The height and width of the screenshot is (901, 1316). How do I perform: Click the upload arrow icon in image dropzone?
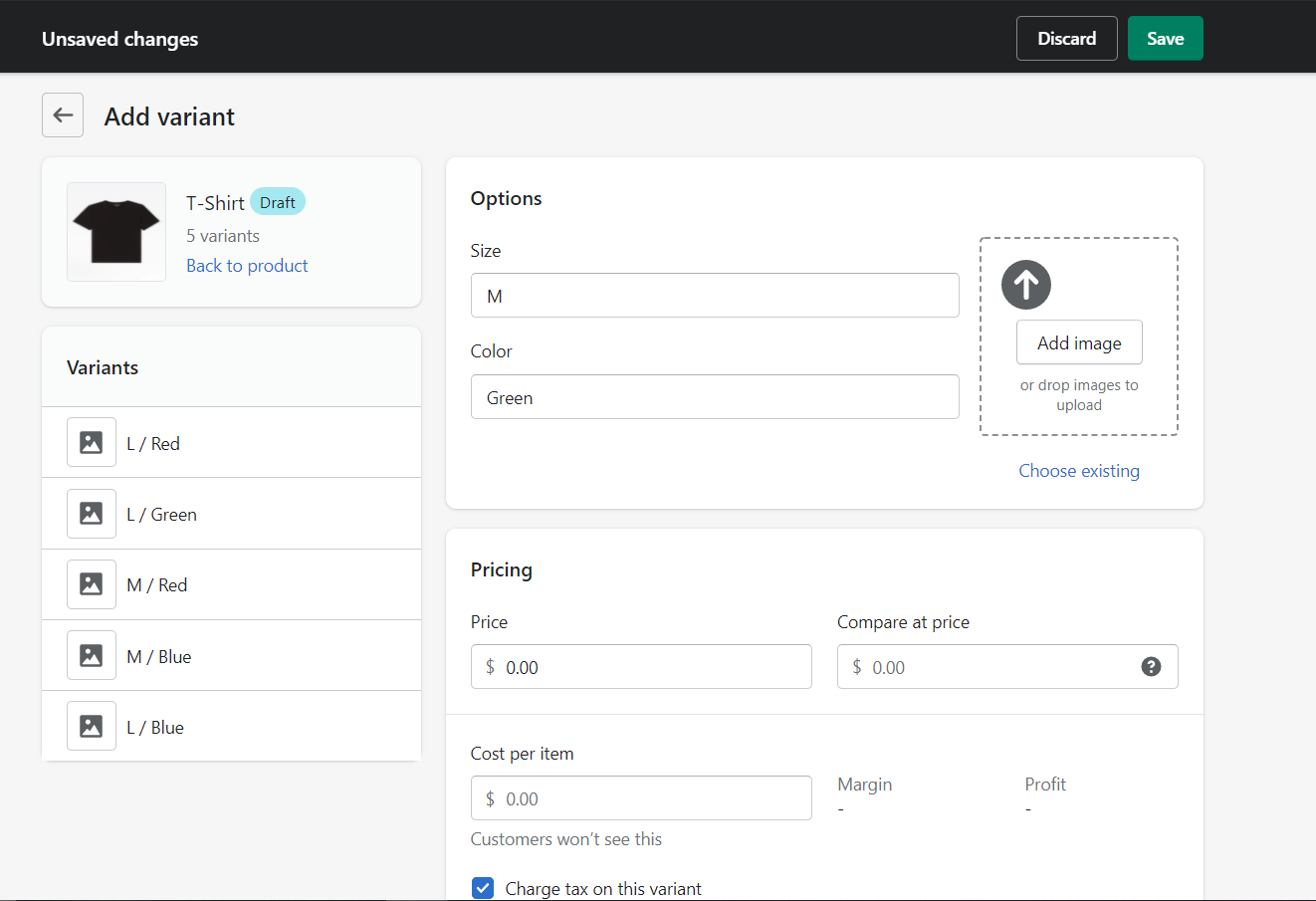[x=1026, y=285]
